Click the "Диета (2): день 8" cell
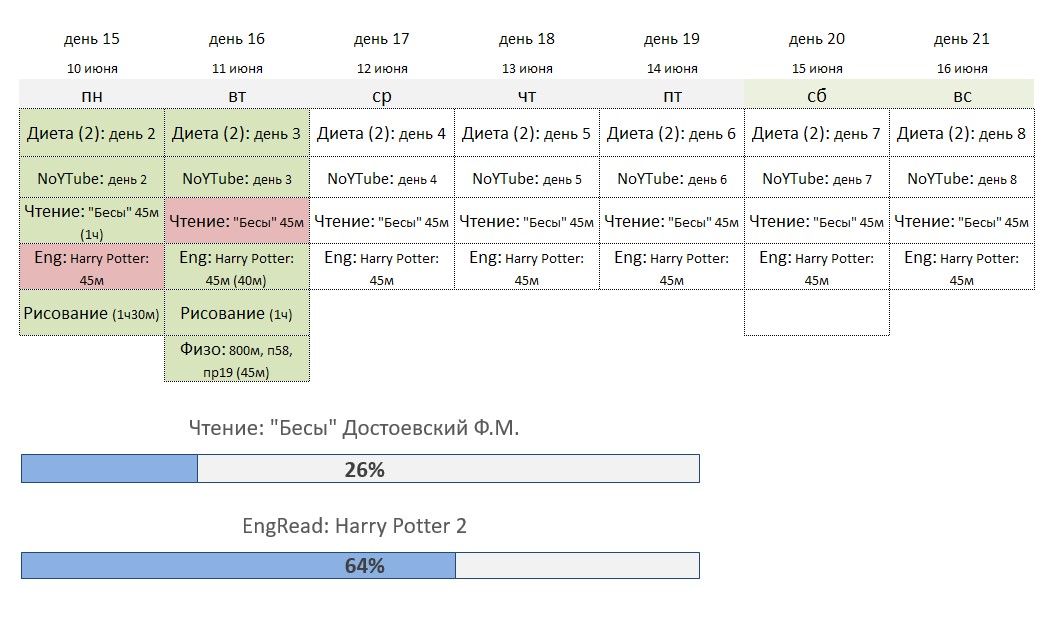 (961, 133)
